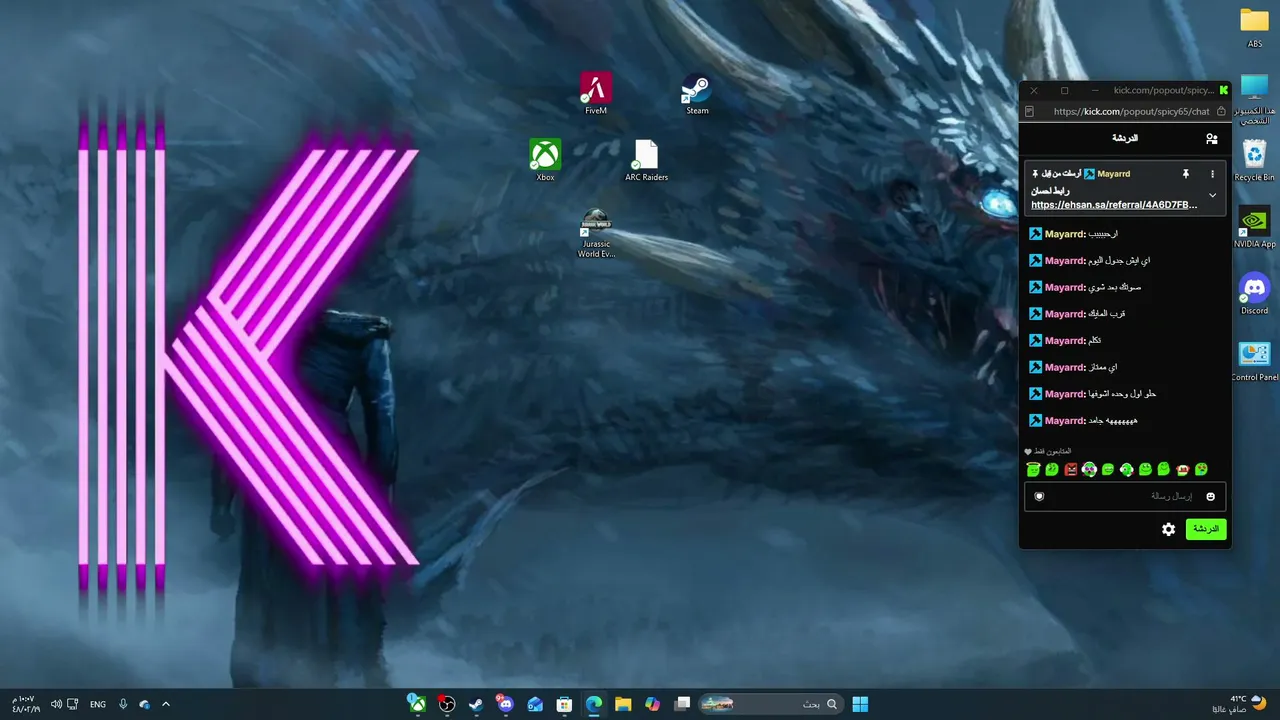The image size is (1280, 720).
Task: Open Microsoft Store from the taskbar
Action: point(564,704)
